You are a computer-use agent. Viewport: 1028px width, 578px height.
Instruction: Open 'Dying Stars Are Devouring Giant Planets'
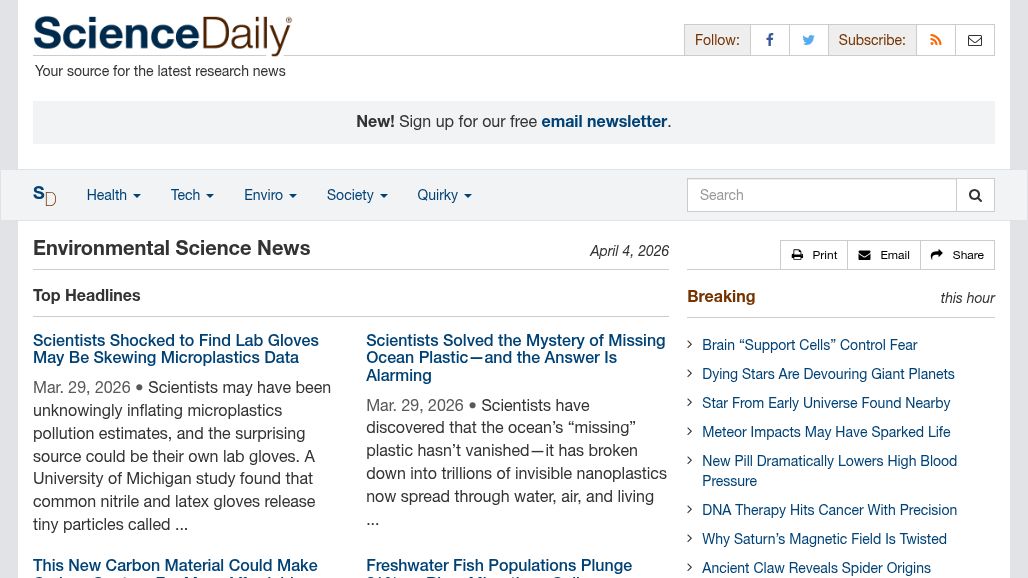point(828,374)
